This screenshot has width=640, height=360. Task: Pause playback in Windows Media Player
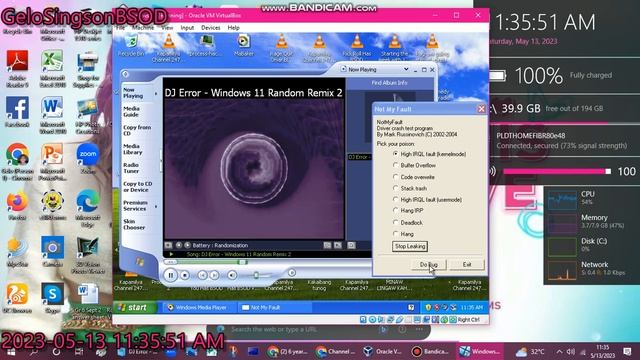[171, 275]
